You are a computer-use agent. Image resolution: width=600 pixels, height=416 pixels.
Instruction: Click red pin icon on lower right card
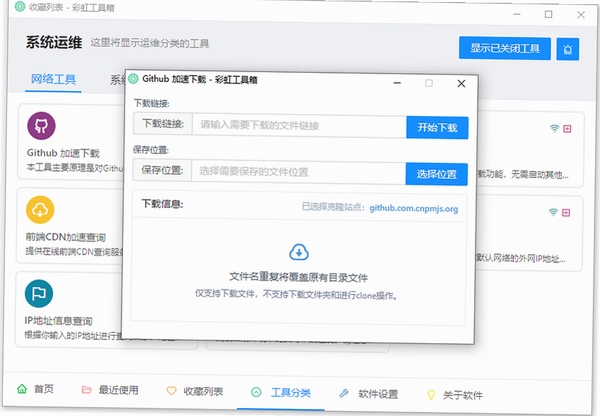click(x=566, y=212)
